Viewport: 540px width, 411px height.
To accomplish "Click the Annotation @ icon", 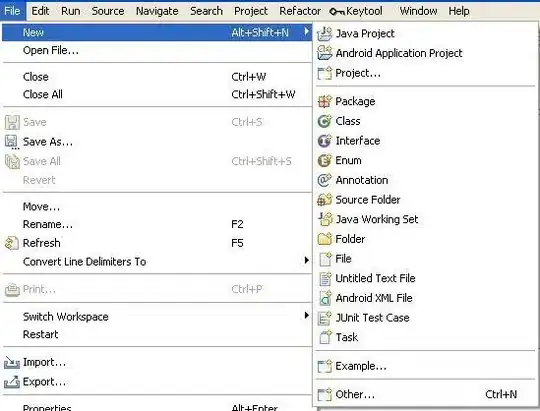I will pos(324,180).
